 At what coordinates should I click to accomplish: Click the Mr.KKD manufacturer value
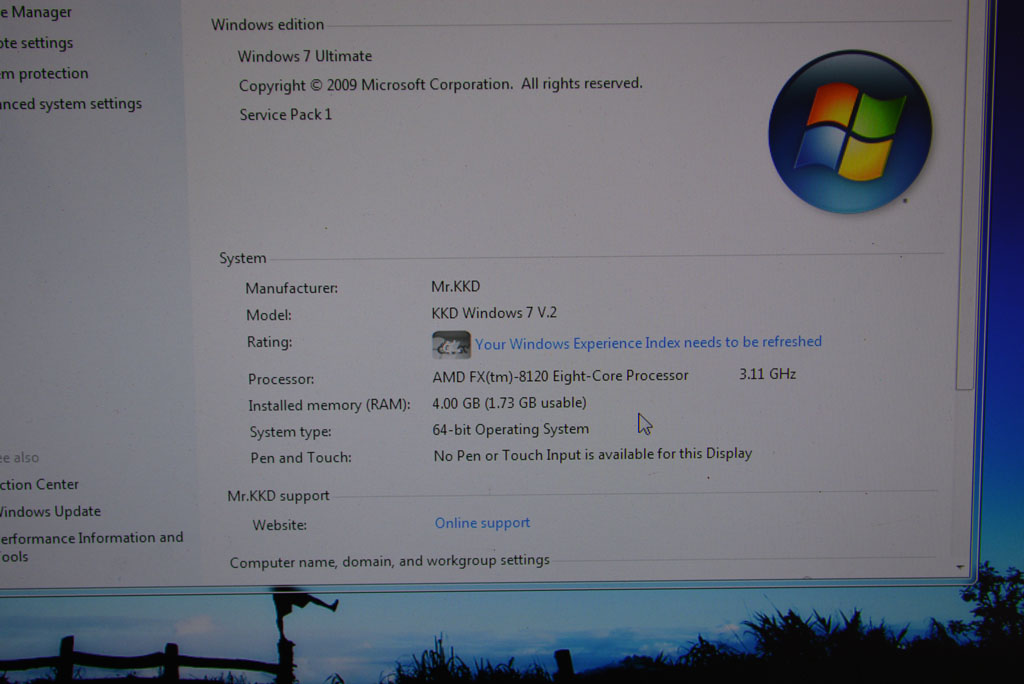[456, 286]
